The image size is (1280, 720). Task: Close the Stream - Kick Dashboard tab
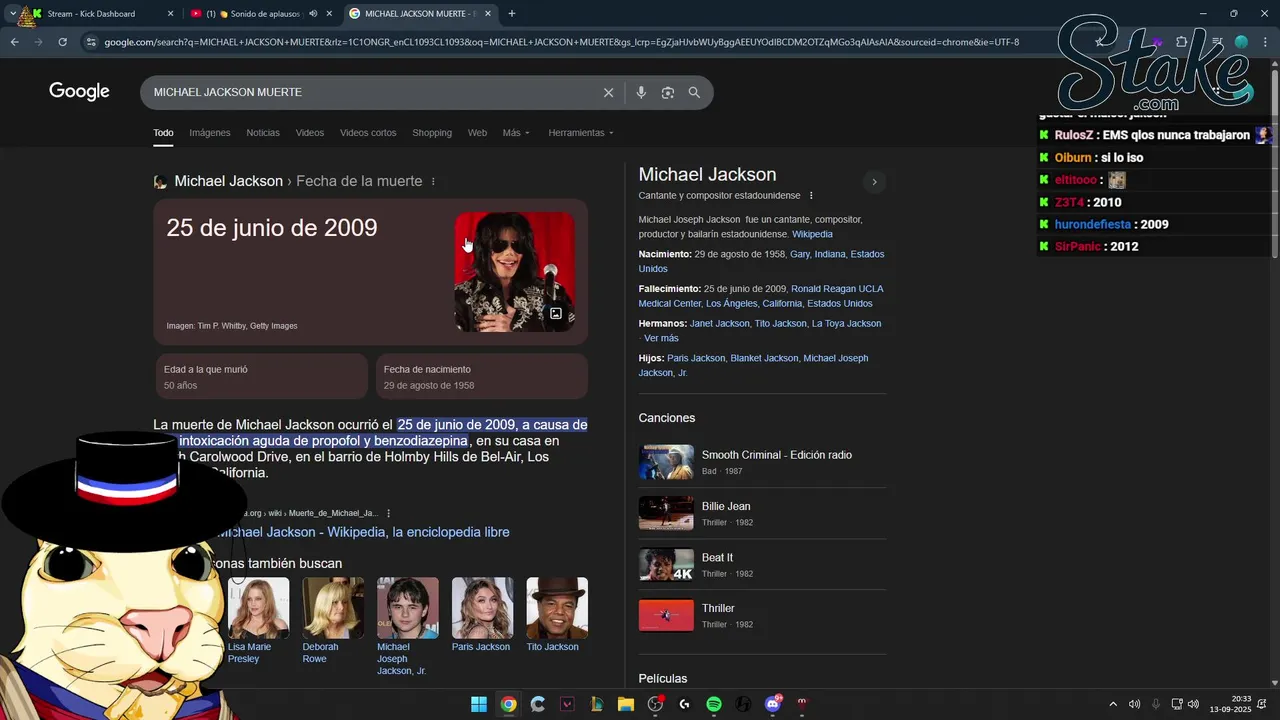pyautogui.click(x=170, y=14)
